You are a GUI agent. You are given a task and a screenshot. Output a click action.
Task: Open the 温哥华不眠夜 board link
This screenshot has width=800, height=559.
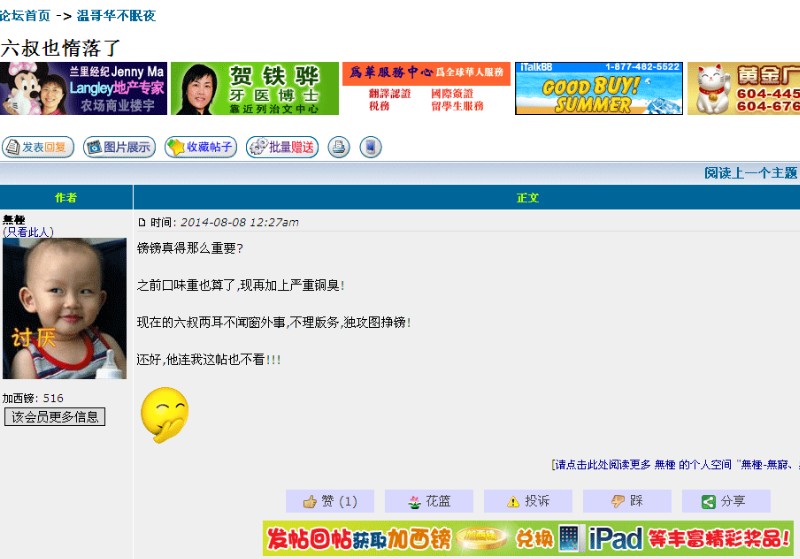[116, 16]
